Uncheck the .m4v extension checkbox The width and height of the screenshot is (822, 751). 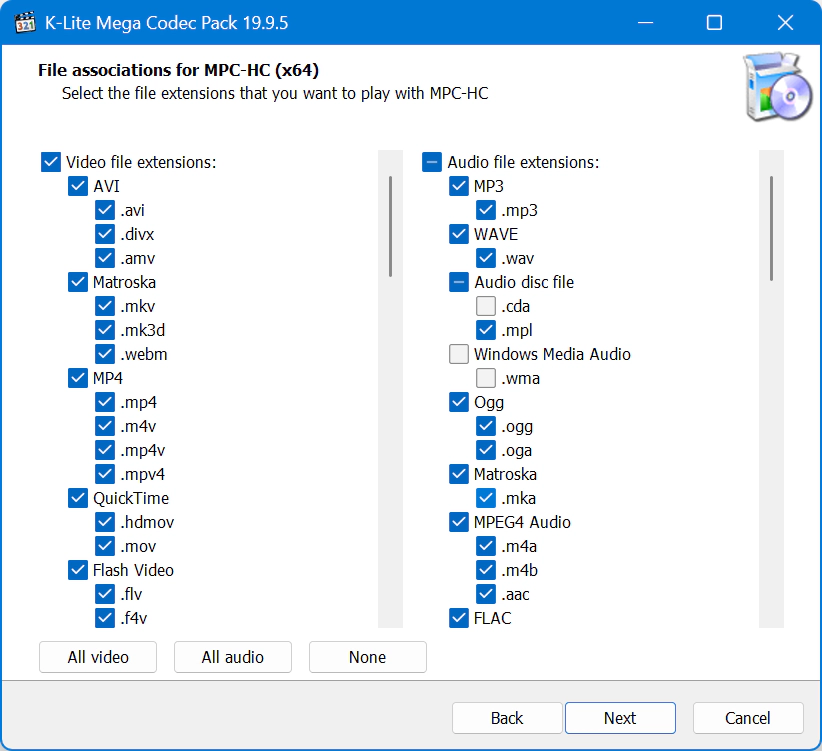tap(105, 426)
